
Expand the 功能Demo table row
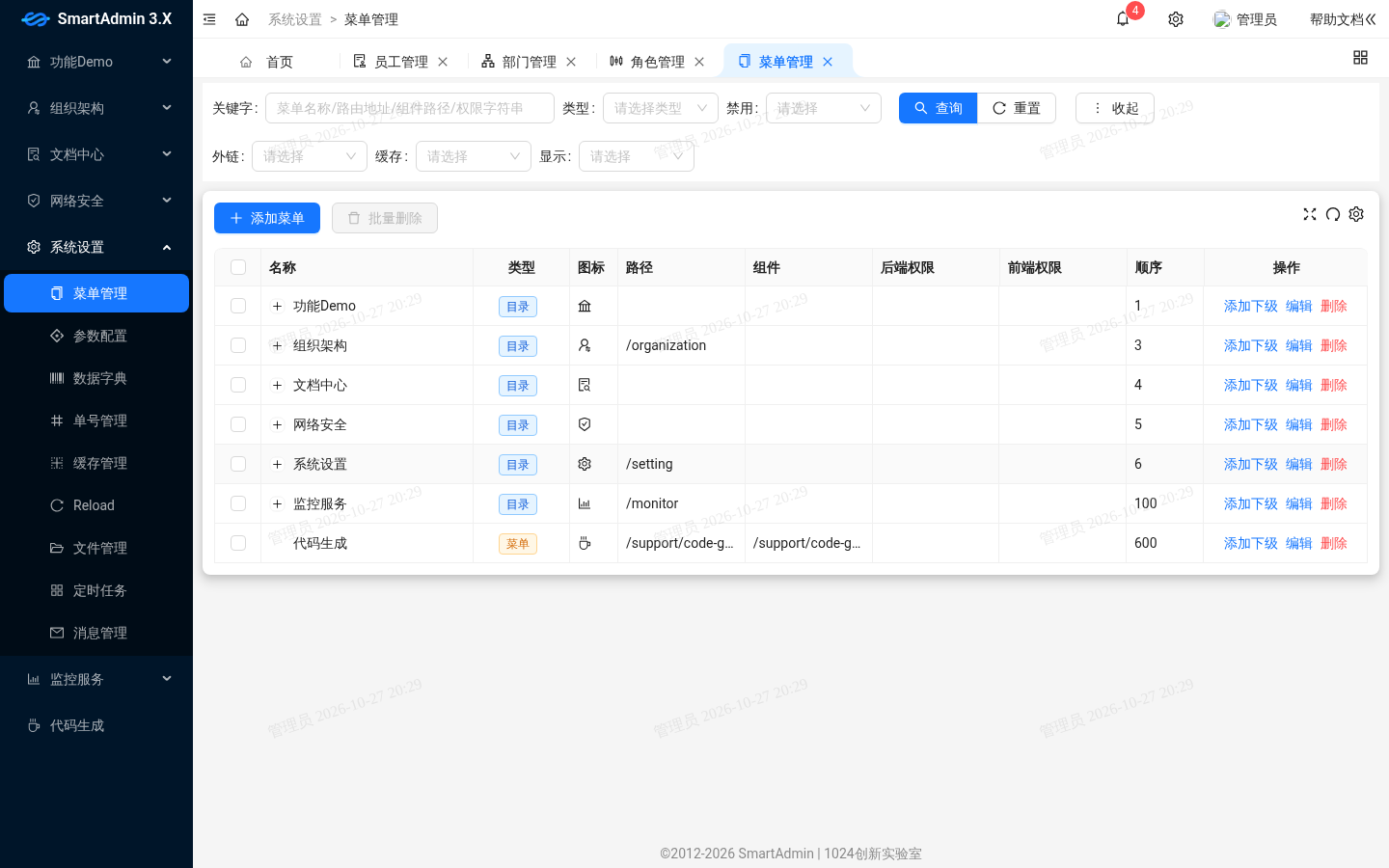pos(277,306)
